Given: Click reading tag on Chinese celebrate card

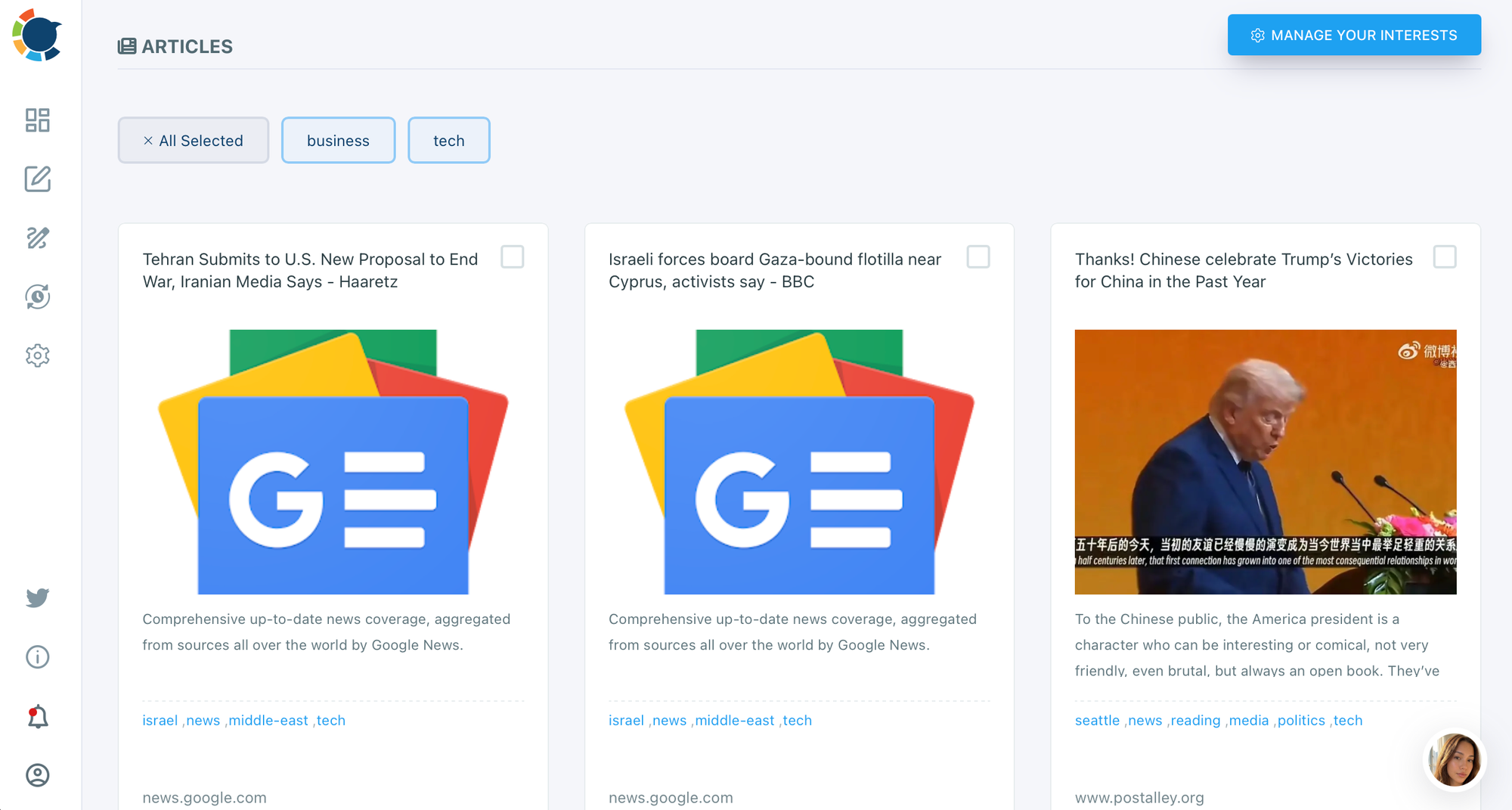Looking at the screenshot, I should [1195, 720].
